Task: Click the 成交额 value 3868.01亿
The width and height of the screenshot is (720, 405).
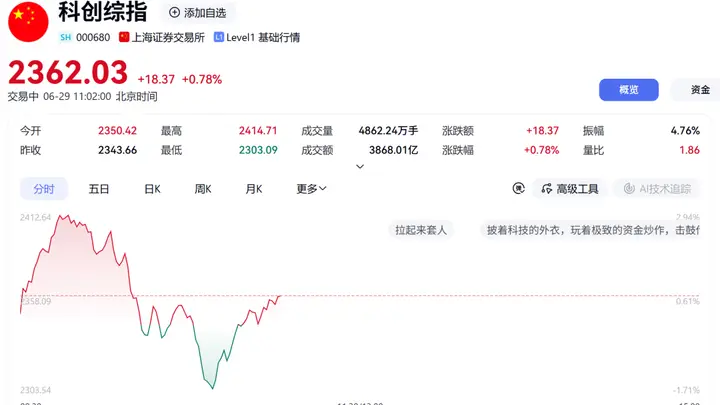Action: pos(394,150)
